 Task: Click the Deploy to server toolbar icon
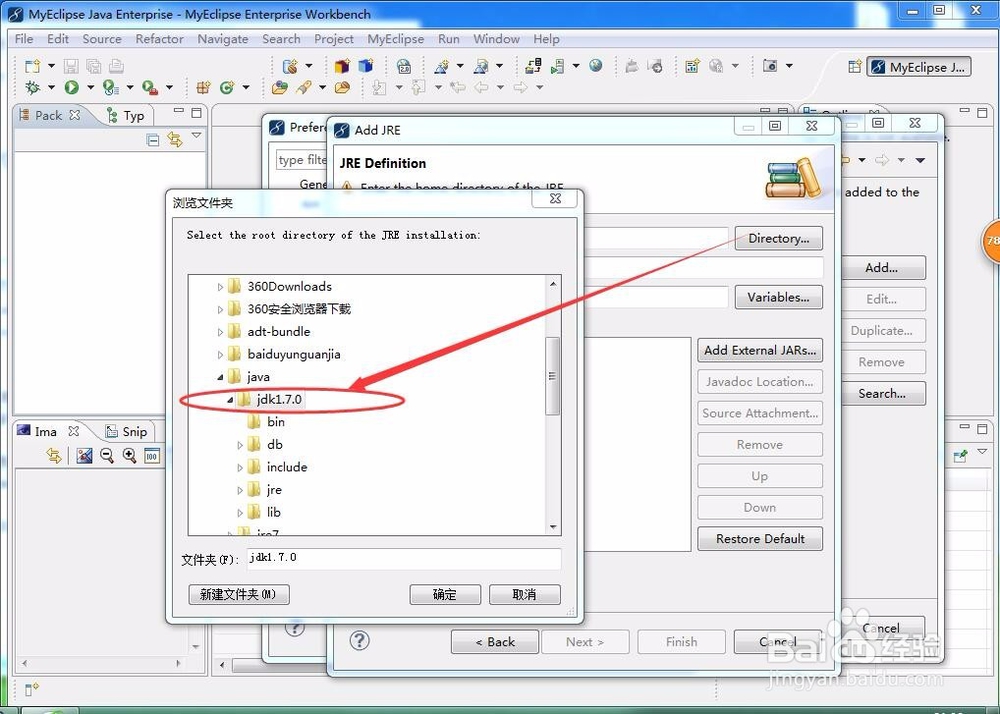click(533, 66)
